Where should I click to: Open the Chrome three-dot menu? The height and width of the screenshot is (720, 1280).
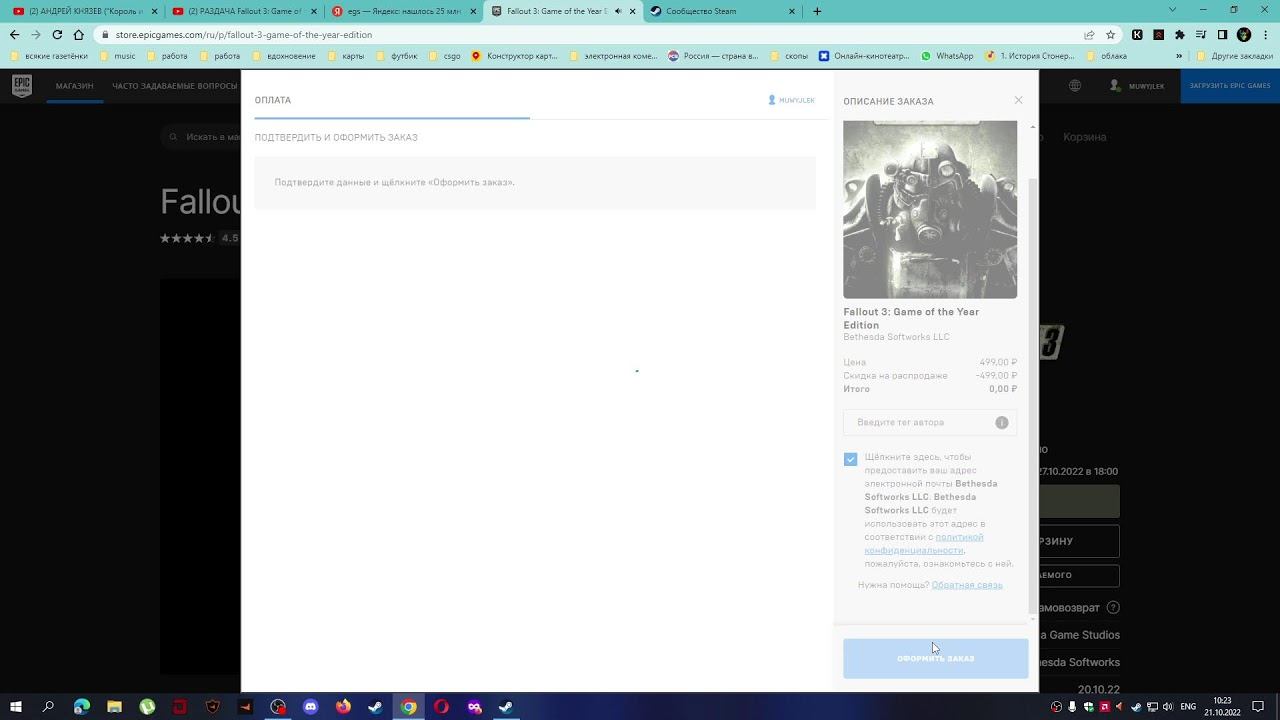tap(1266, 34)
